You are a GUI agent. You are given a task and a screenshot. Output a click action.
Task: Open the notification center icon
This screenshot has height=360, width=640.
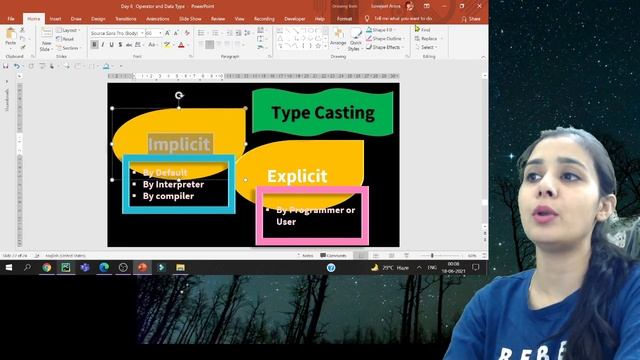point(476,267)
